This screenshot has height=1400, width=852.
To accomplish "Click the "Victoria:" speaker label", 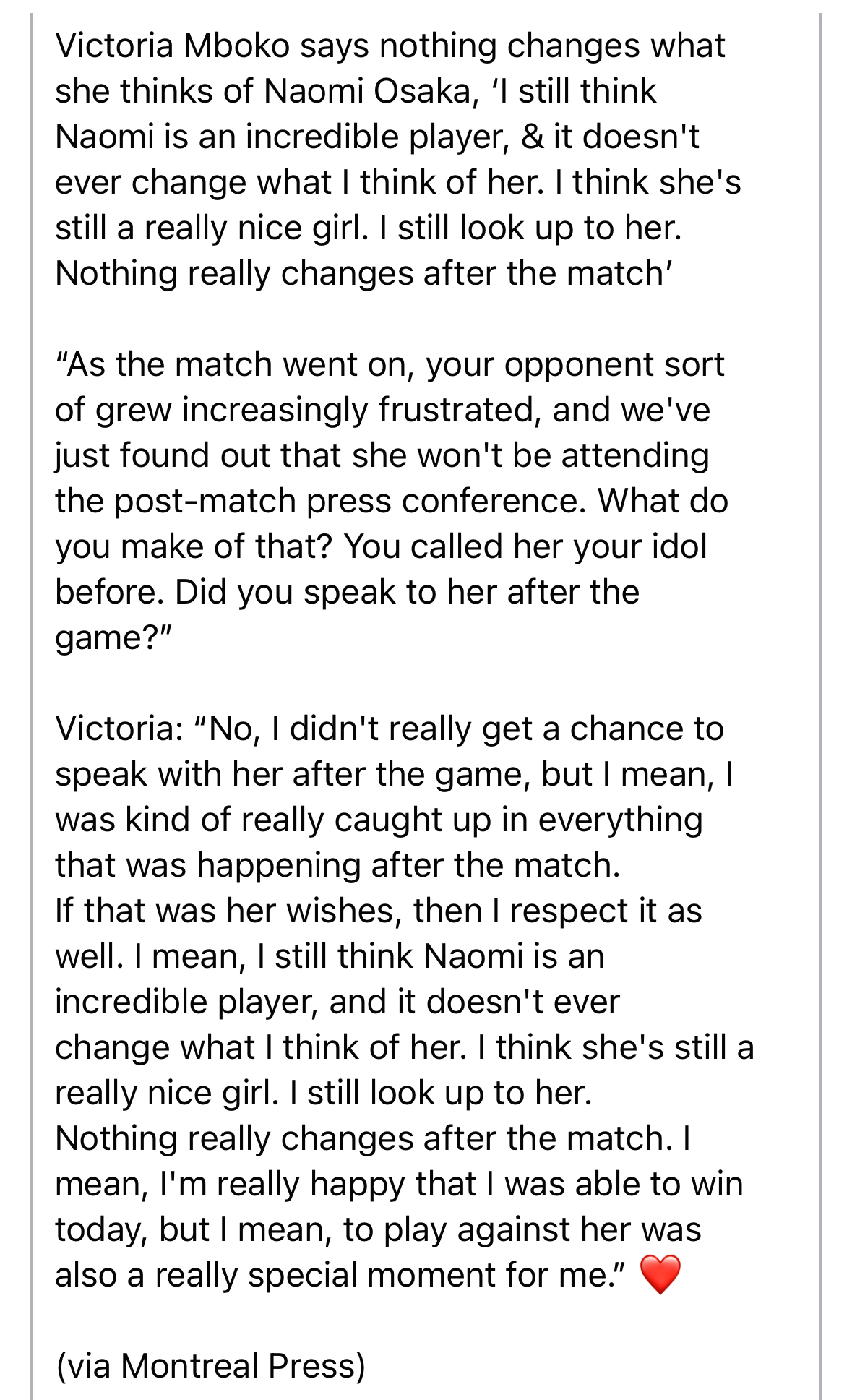I will click(x=119, y=729).
